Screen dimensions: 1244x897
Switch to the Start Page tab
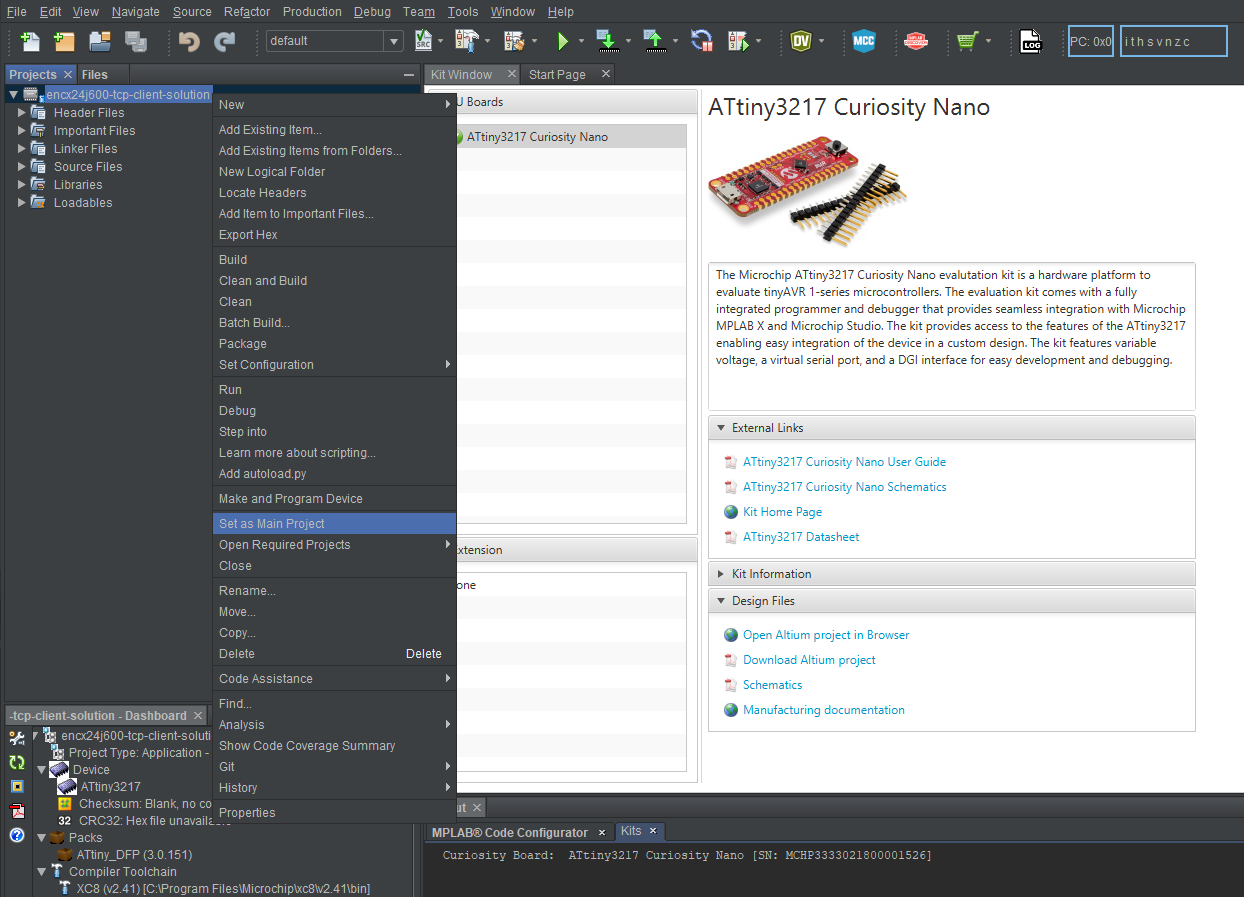tap(557, 75)
